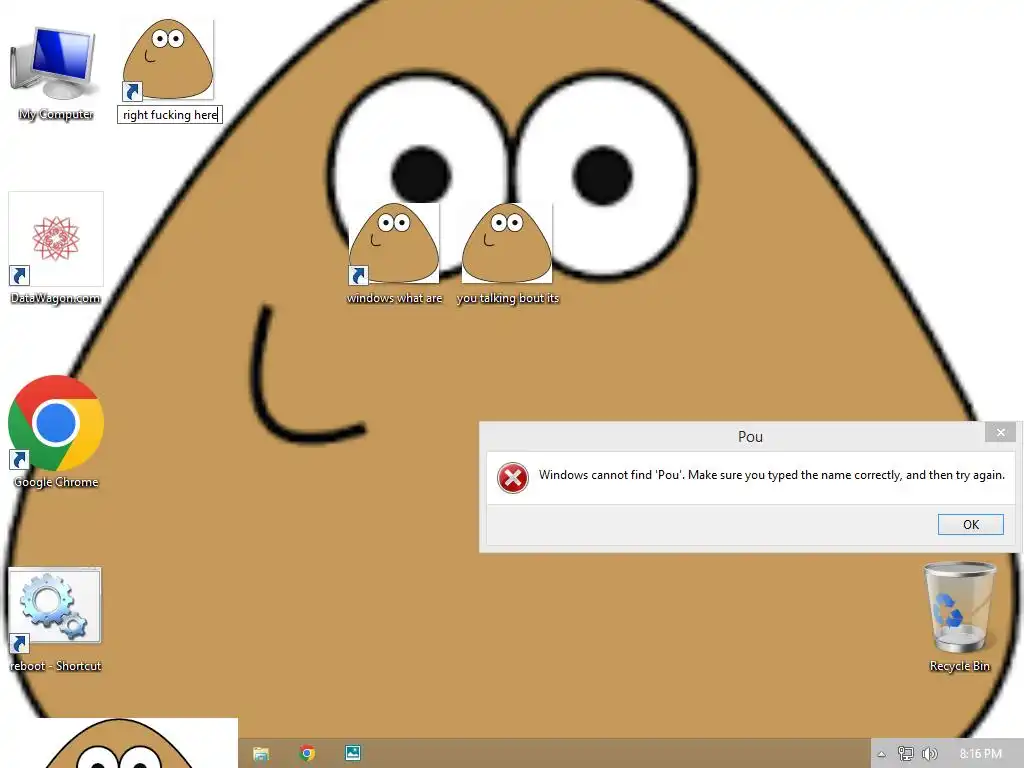Click the red error icon in the dialog
1024x768 pixels.
(513, 477)
